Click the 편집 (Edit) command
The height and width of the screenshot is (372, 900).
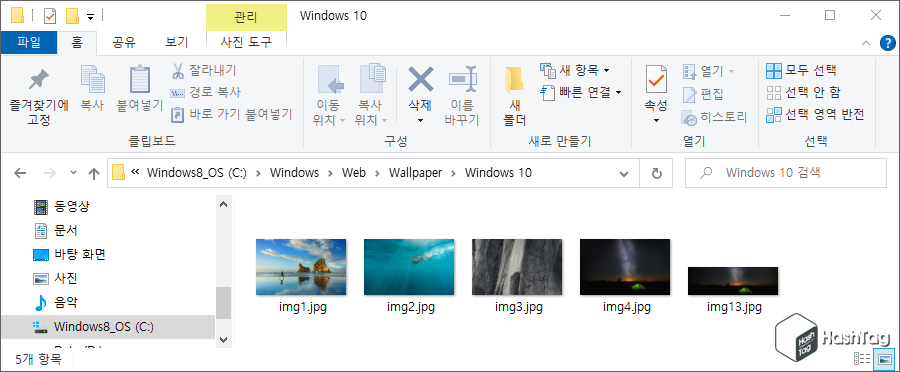(703, 94)
